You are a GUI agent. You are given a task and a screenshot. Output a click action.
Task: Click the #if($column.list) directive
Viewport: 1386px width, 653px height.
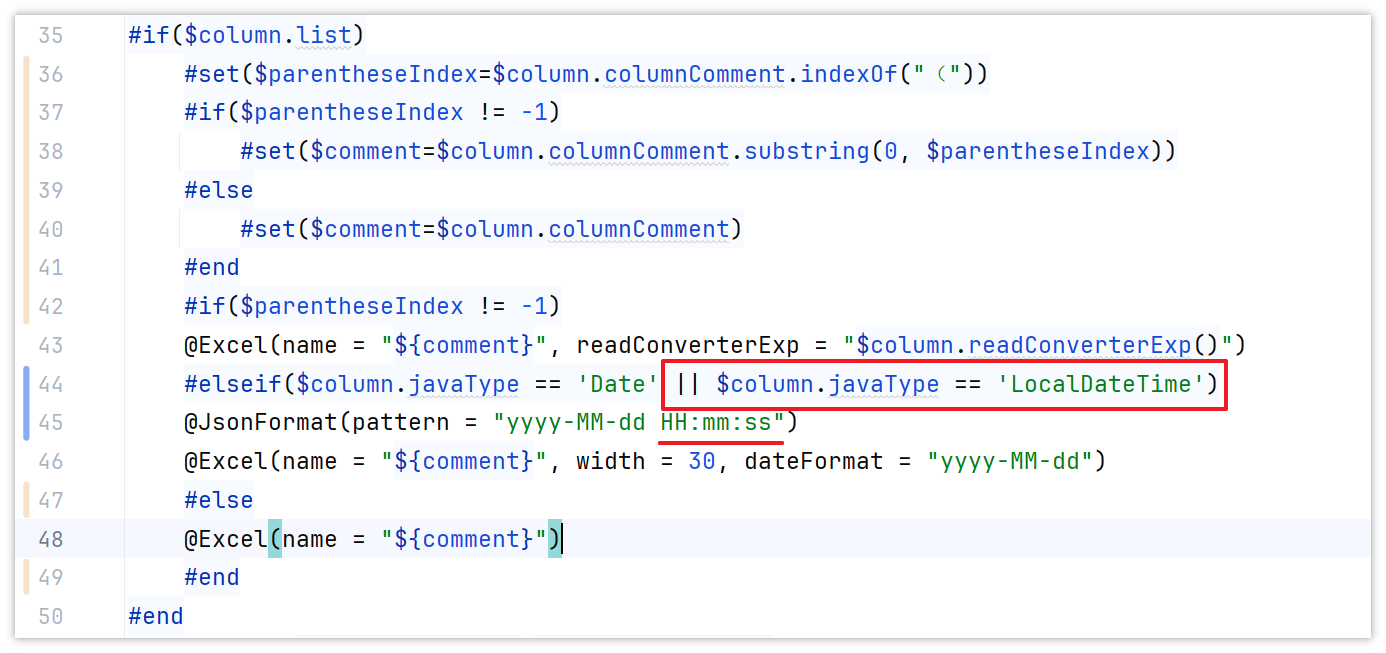point(247,36)
